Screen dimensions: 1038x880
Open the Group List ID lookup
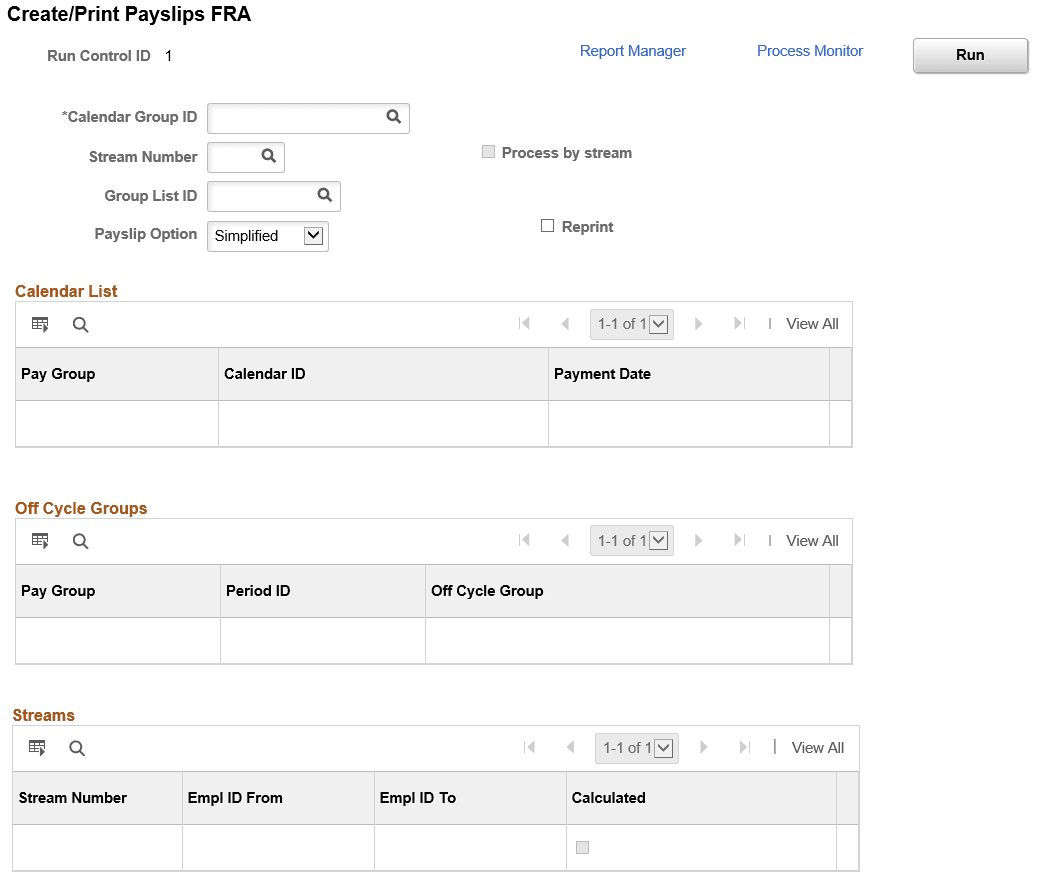point(324,196)
